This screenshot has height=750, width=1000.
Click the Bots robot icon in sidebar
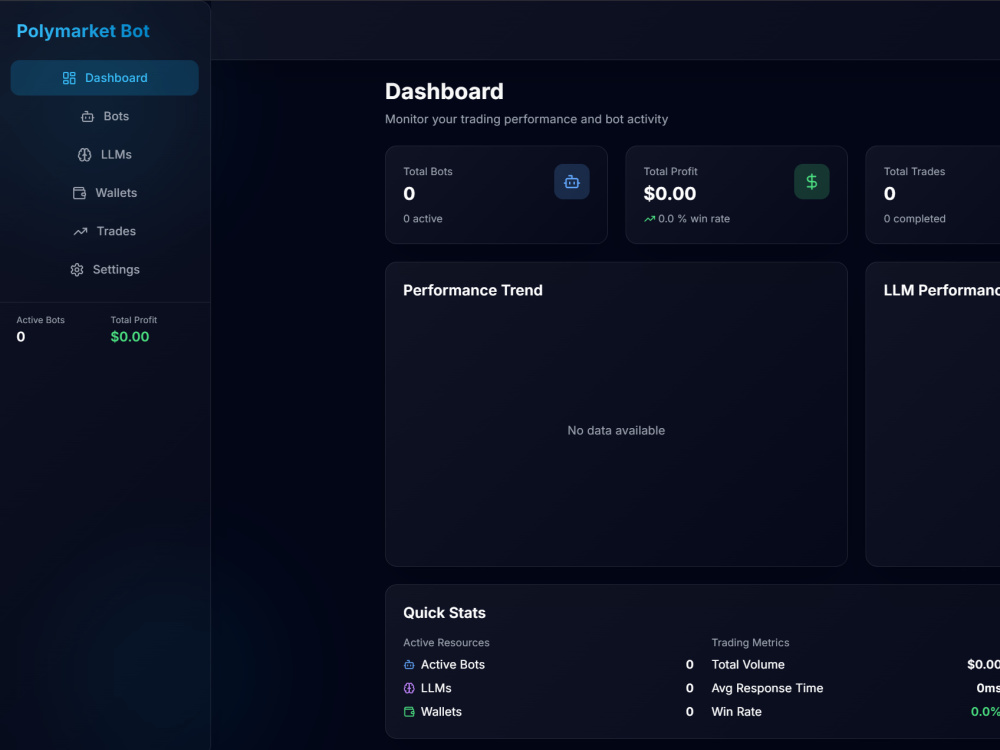coord(87,117)
